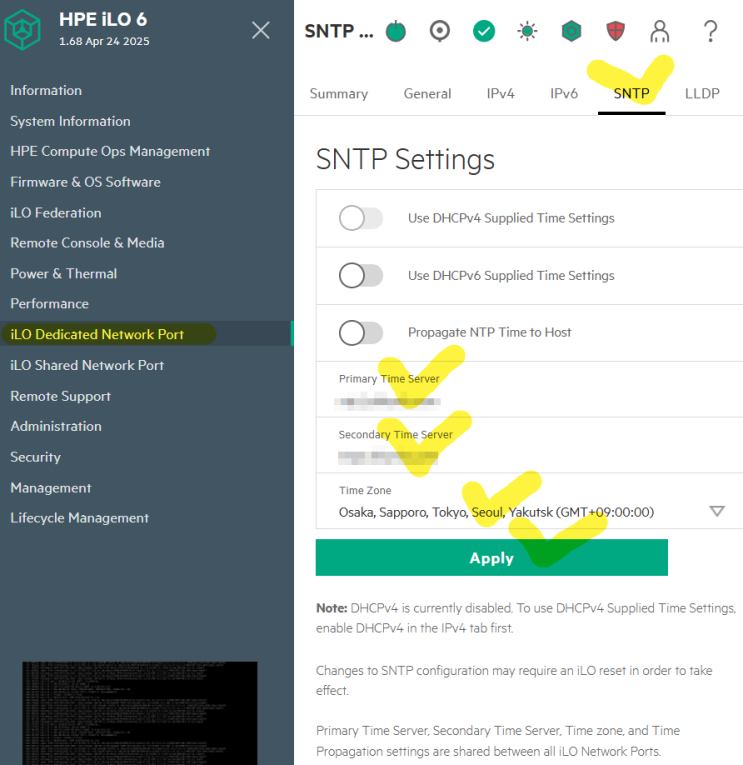Screen dimensions: 743x765
Task: Open the Security section
Action: pos(35,457)
